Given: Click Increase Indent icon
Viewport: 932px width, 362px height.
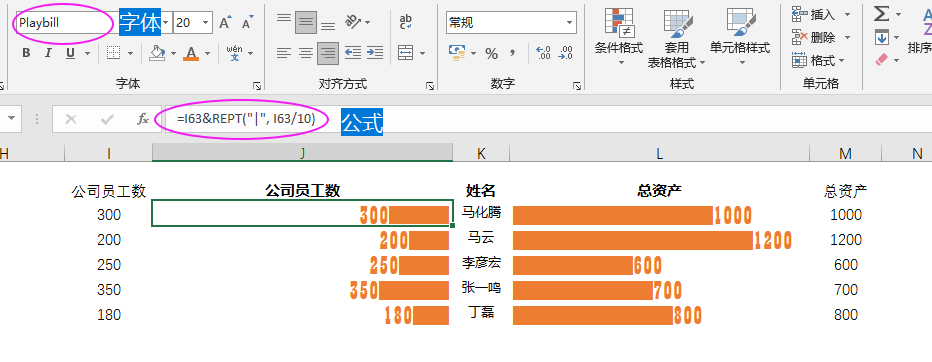Looking at the screenshot, I should (374, 53).
